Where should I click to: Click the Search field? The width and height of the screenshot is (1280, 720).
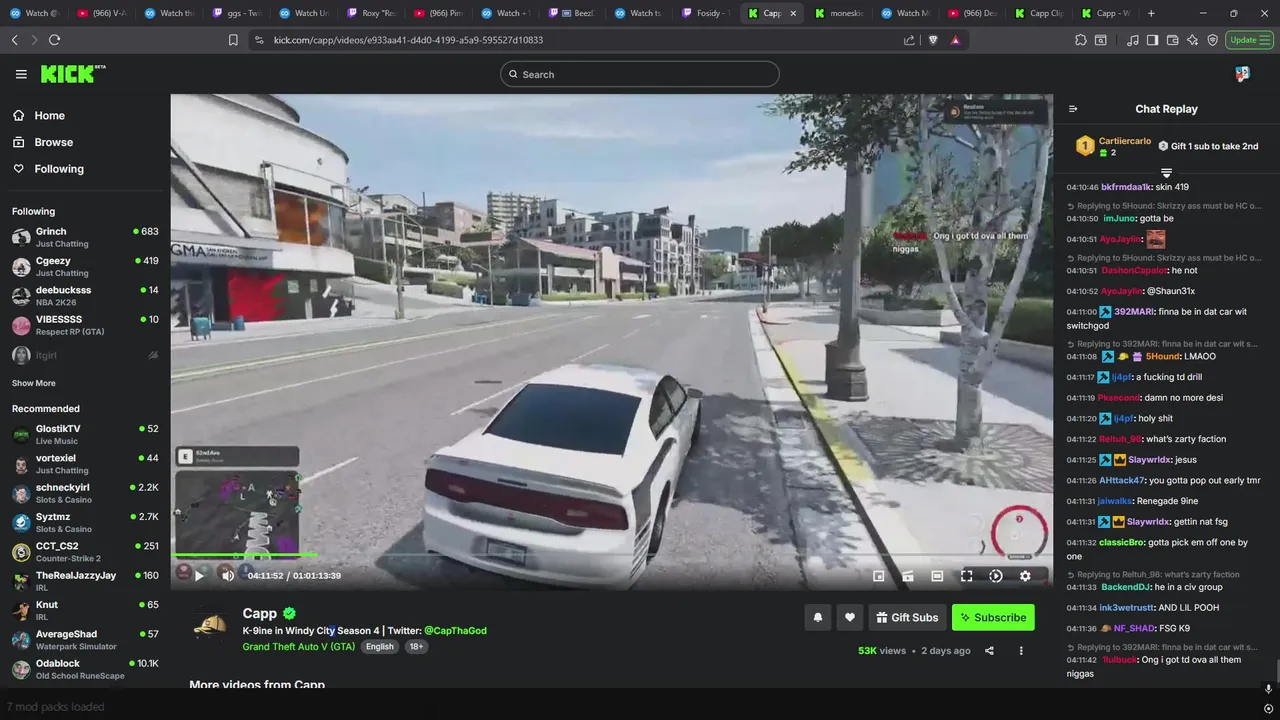click(640, 74)
